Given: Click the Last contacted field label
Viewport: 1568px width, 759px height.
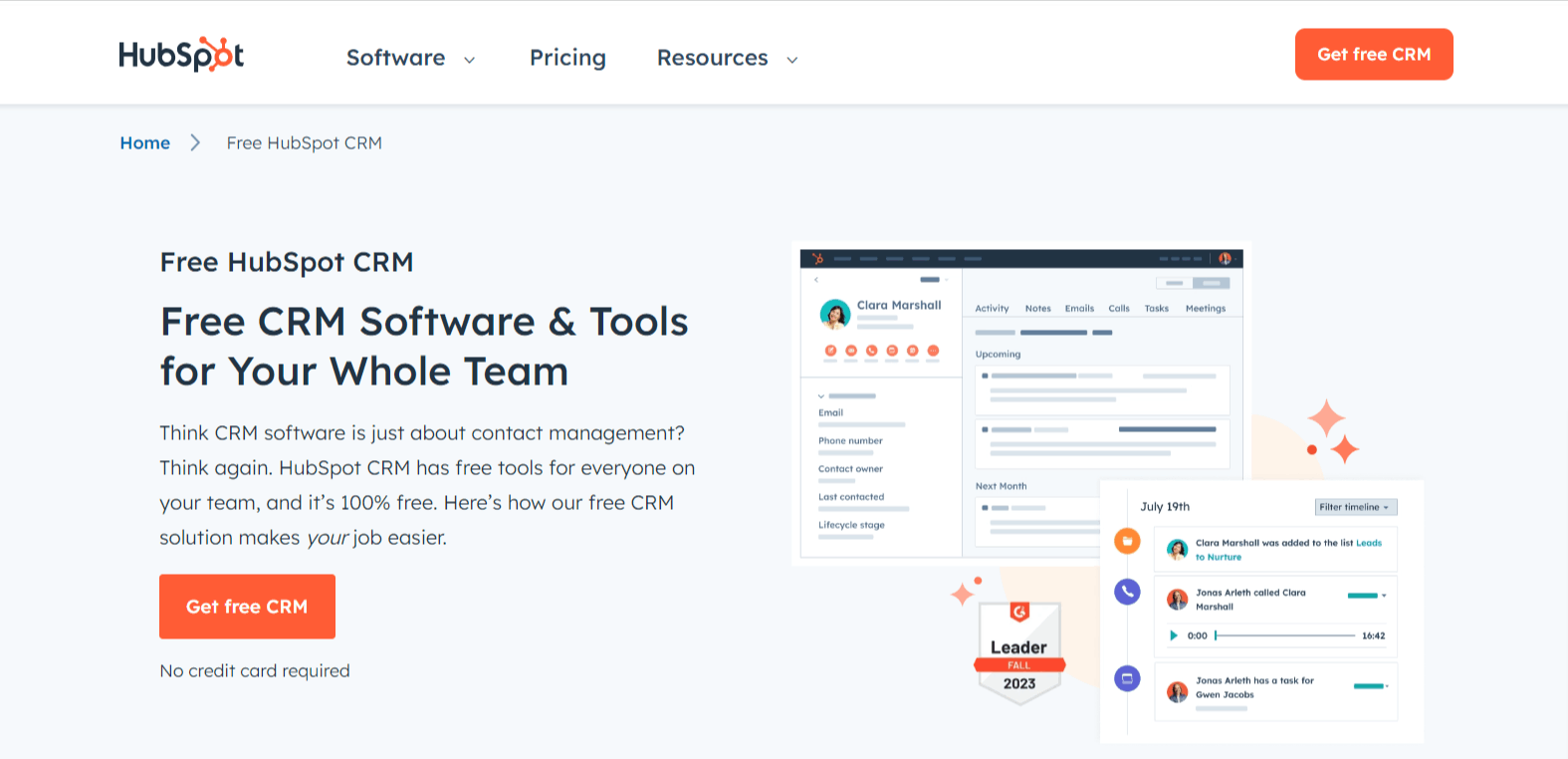Looking at the screenshot, I should 851,496.
